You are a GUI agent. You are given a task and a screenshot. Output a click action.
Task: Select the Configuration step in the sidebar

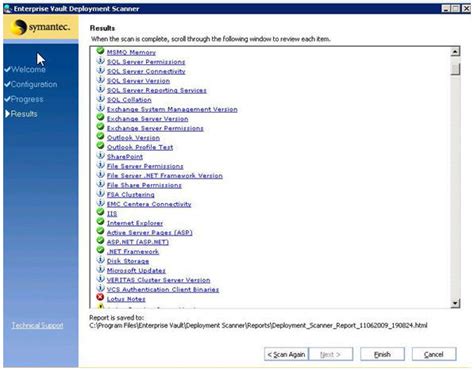[x=34, y=84]
